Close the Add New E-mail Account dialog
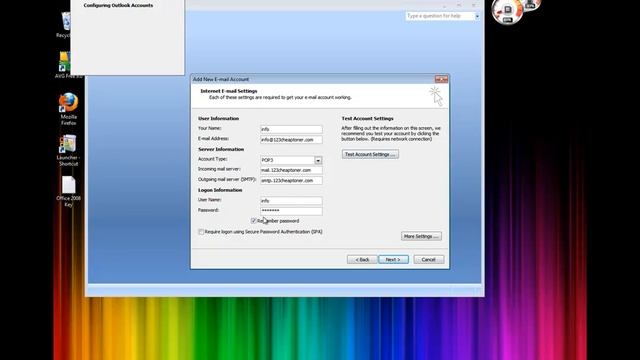 (441, 79)
